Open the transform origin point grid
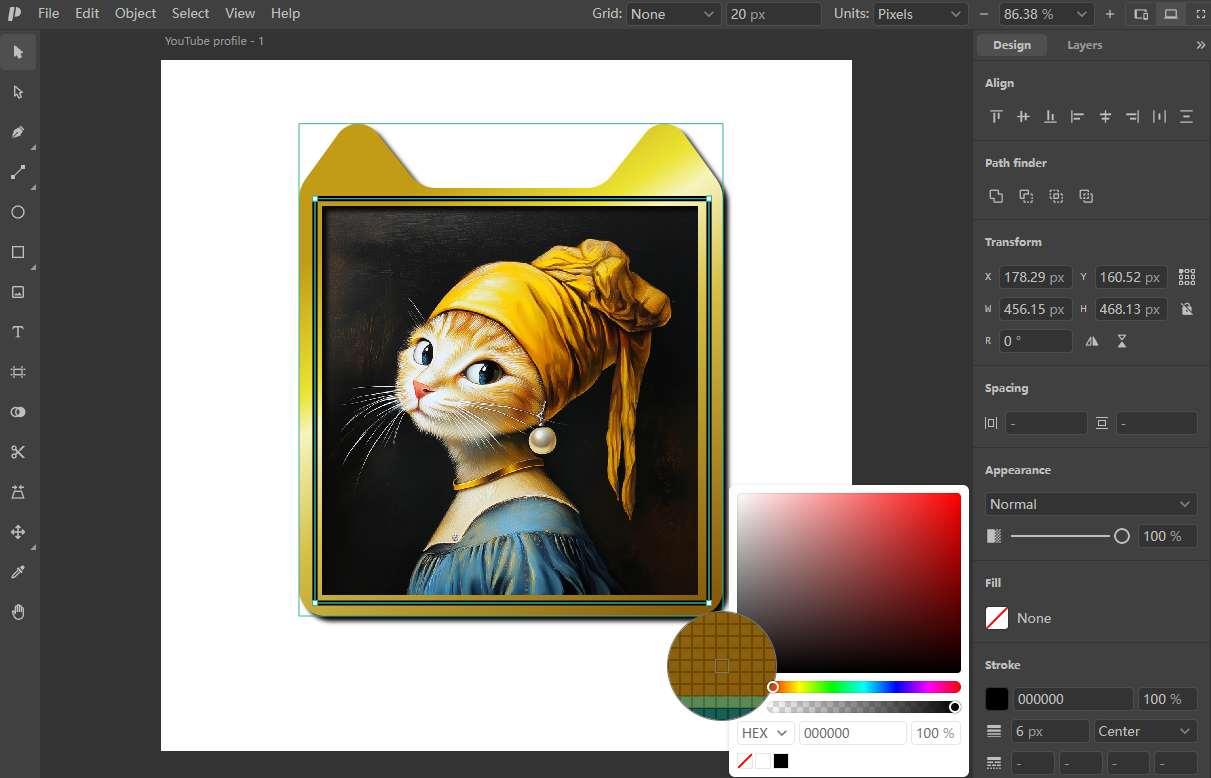The width and height of the screenshot is (1211, 778). pyautogui.click(x=1187, y=277)
